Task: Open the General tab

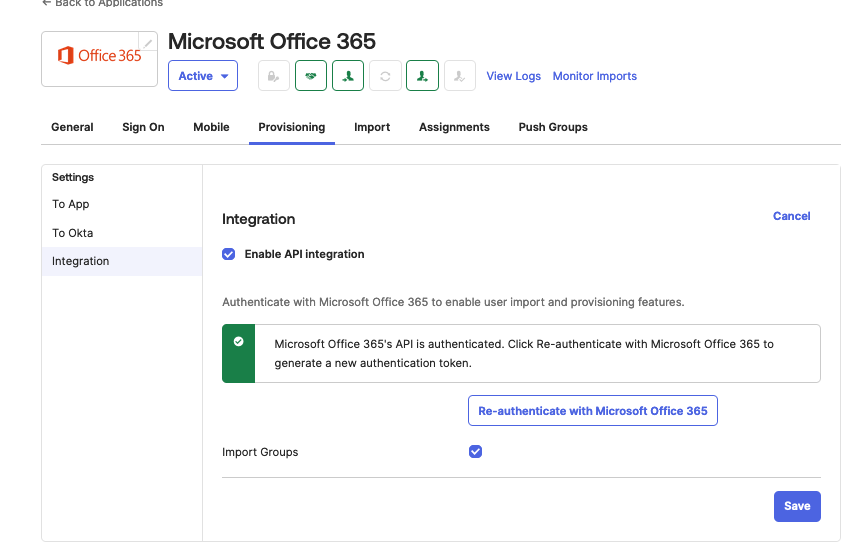Action: (72, 127)
